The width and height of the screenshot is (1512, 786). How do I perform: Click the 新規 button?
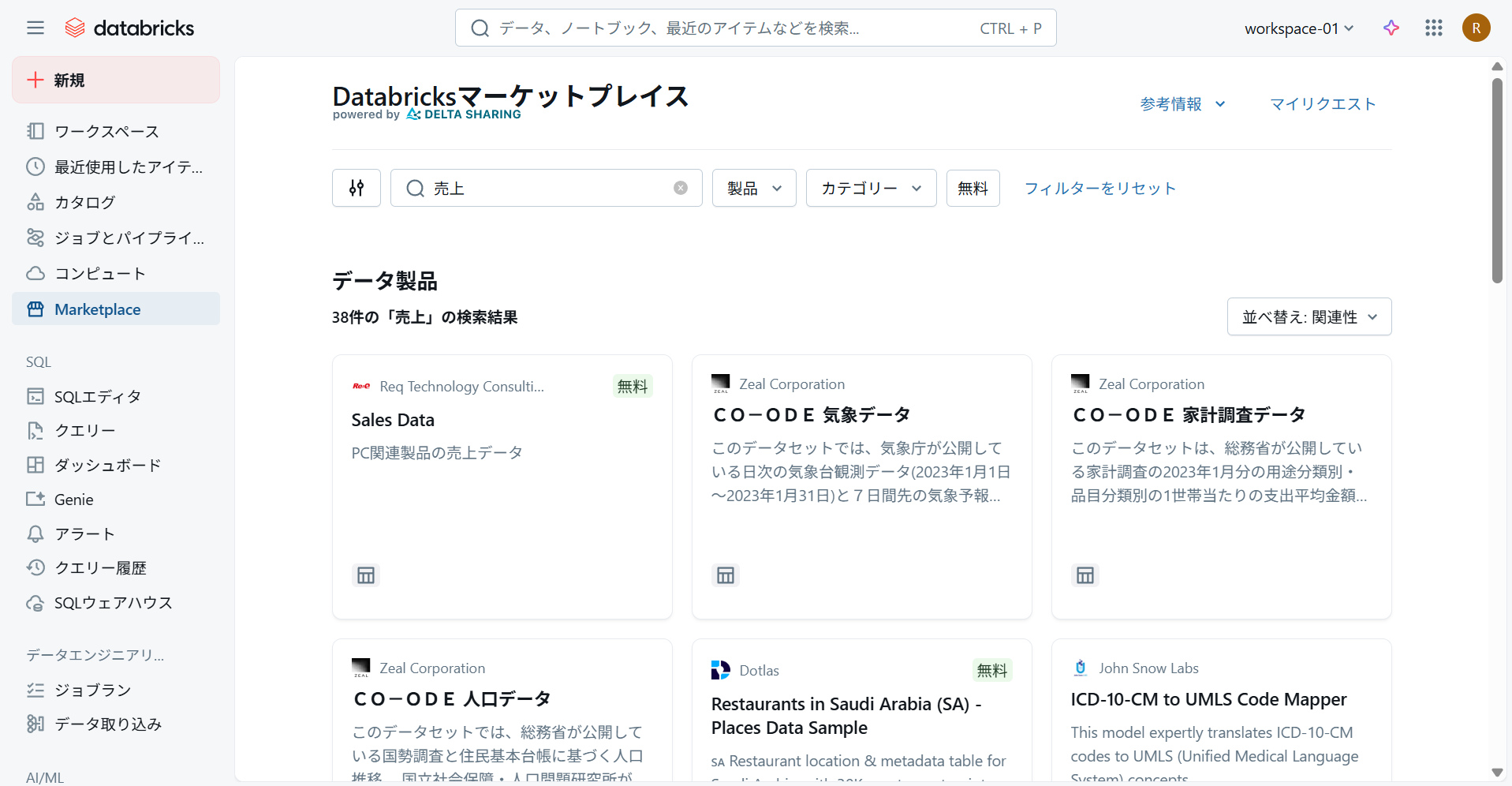pos(116,80)
